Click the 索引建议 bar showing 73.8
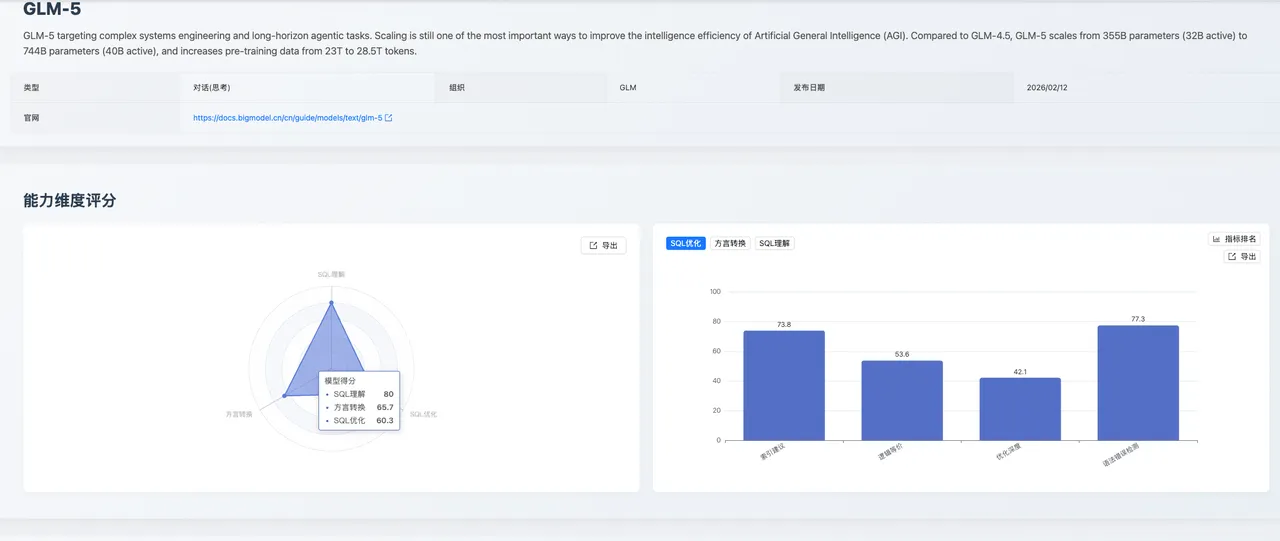This screenshot has width=1280, height=541. tap(784, 385)
